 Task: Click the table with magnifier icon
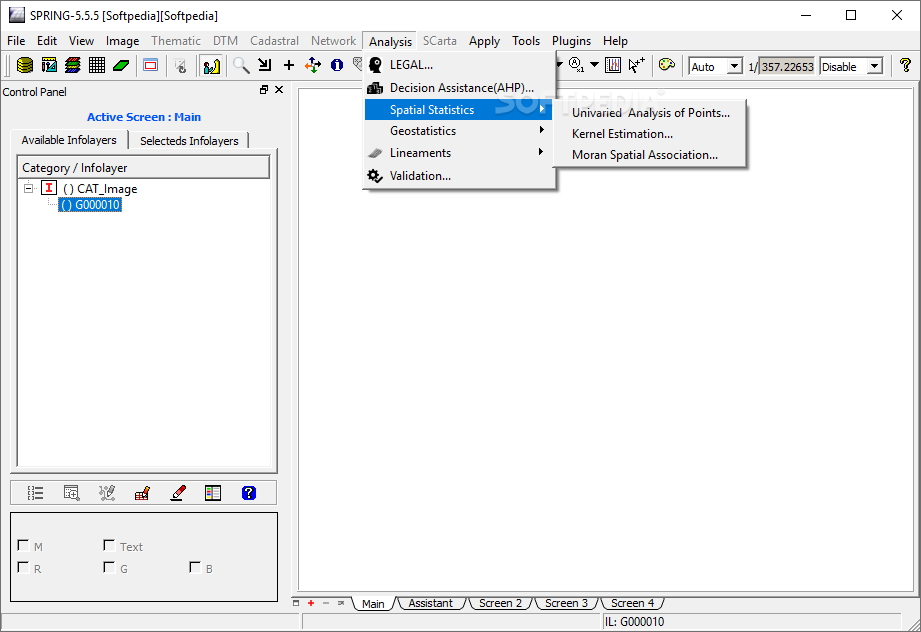(x=71, y=493)
